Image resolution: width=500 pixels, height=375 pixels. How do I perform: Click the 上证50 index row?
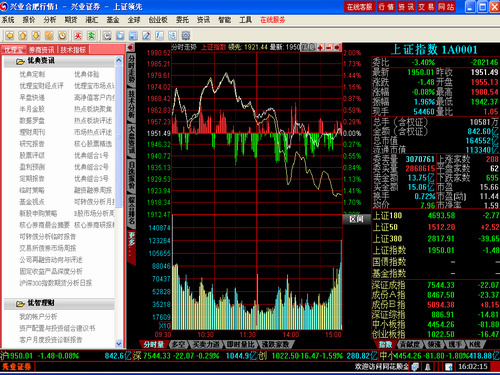(436, 227)
